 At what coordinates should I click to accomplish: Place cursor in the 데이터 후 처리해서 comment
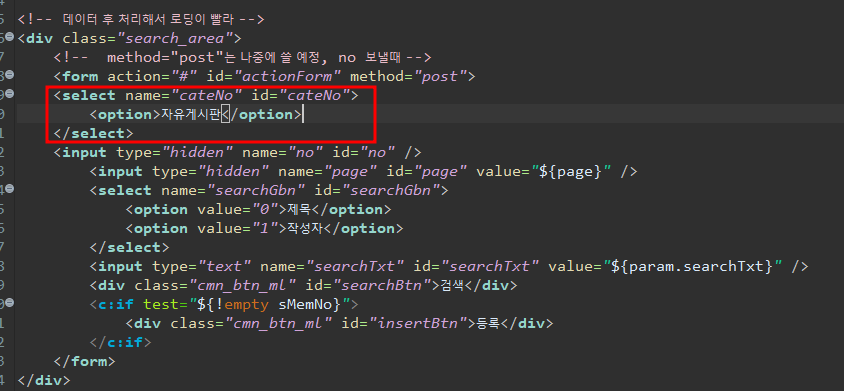140,19
